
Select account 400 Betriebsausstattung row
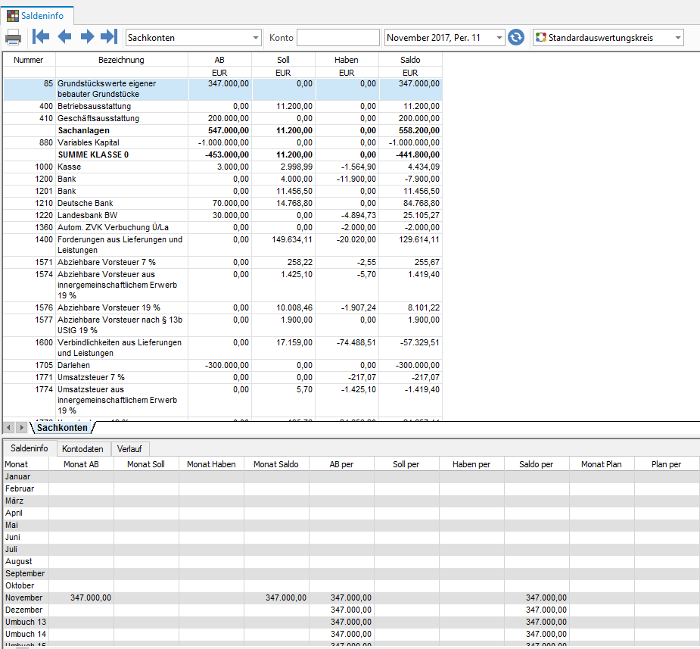pyautogui.click(x=223, y=106)
